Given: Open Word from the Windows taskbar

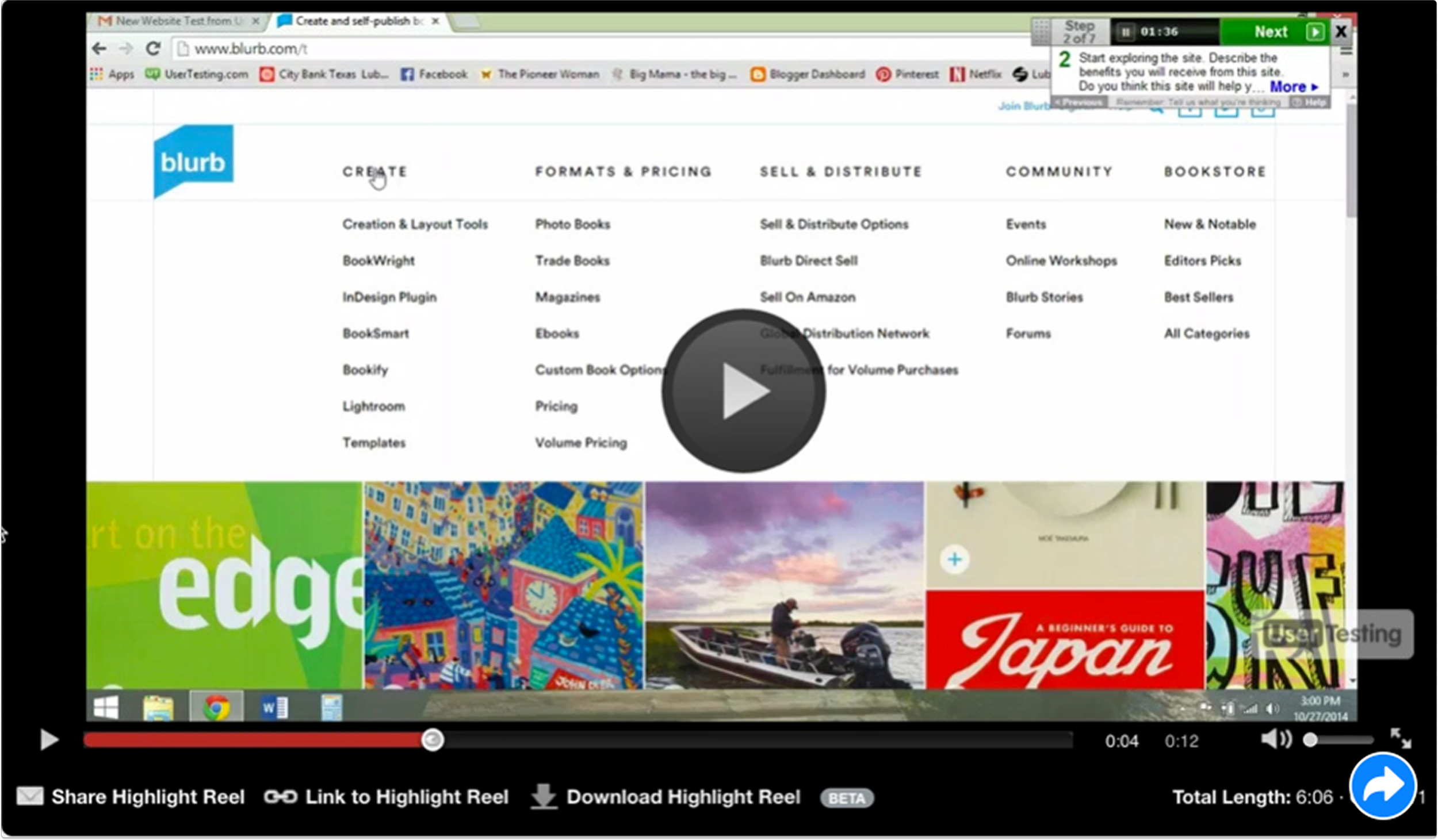Looking at the screenshot, I should click(274, 707).
